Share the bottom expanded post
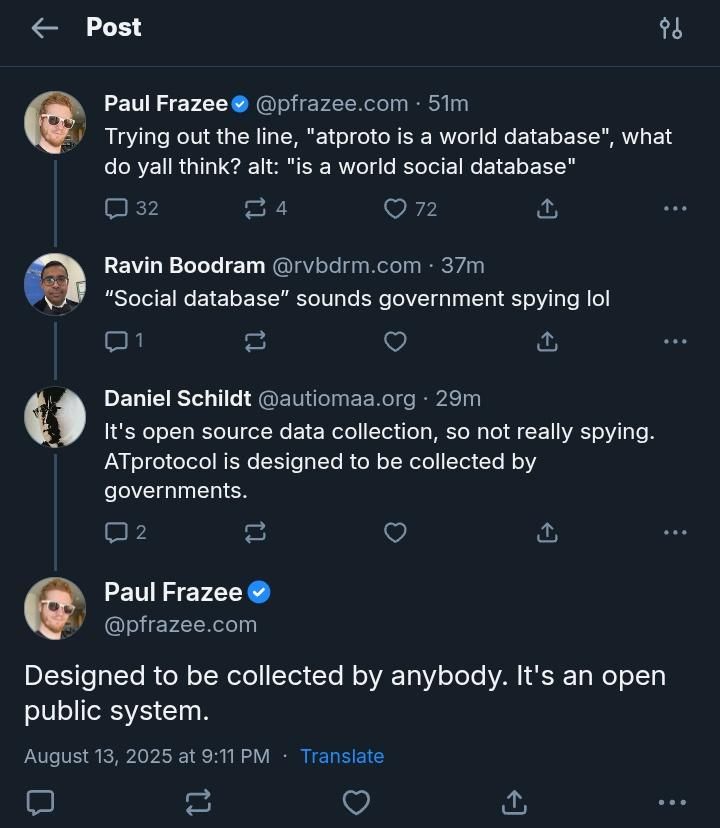This screenshot has width=720, height=828. pos(514,801)
